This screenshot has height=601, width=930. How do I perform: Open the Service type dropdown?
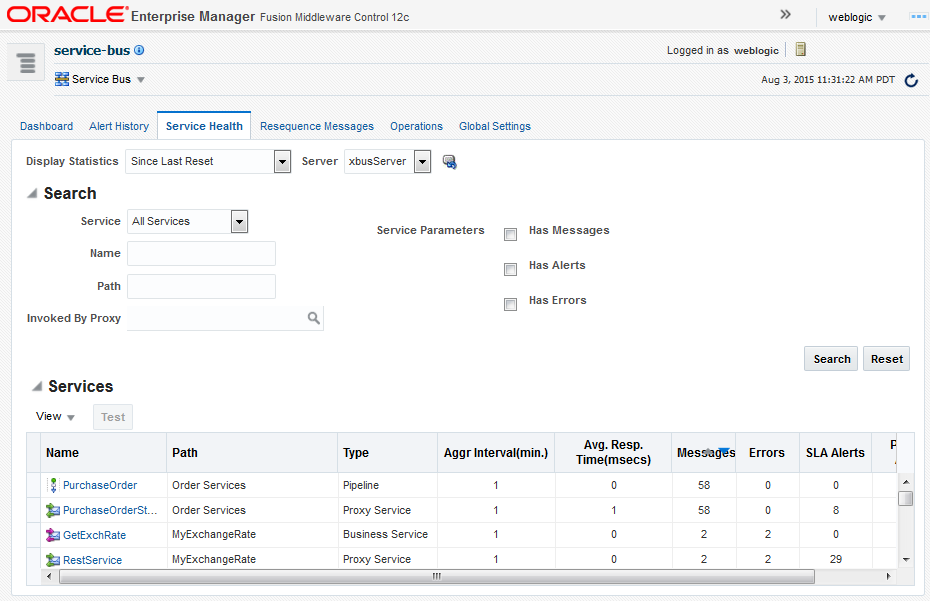pyautogui.click(x=239, y=221)
